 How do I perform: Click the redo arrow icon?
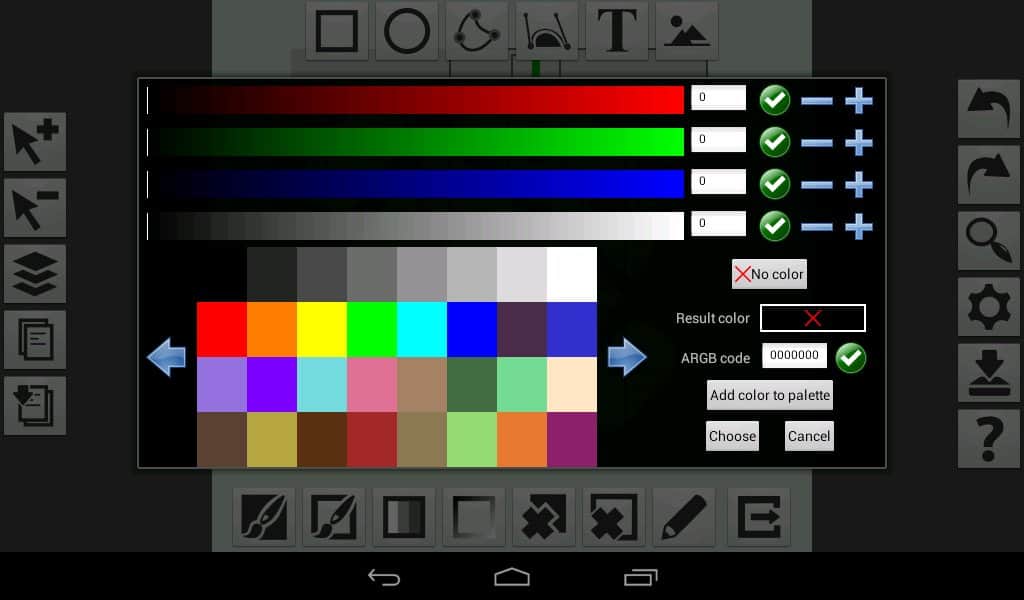coord(988,175)
